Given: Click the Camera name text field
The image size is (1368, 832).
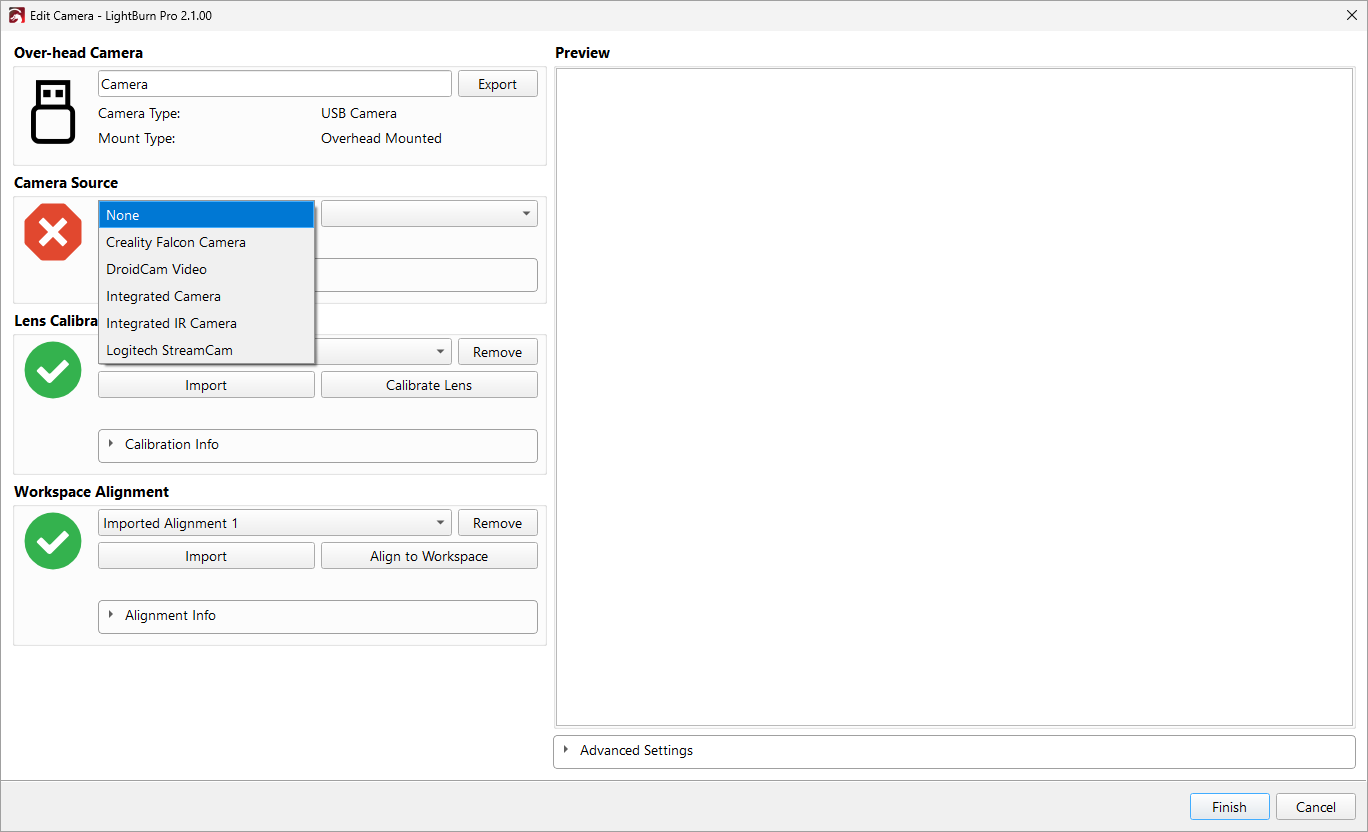Looking at the screenshot, I should [275, 84].
